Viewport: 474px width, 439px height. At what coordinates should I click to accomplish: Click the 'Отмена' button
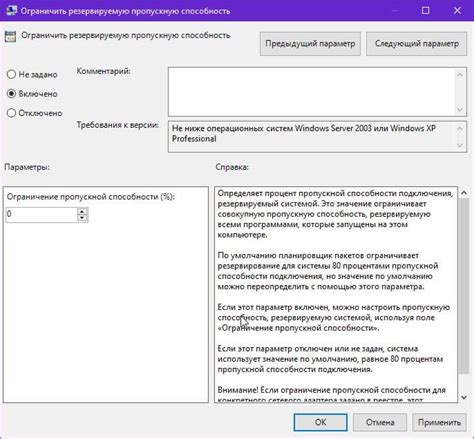coord(380,422)
